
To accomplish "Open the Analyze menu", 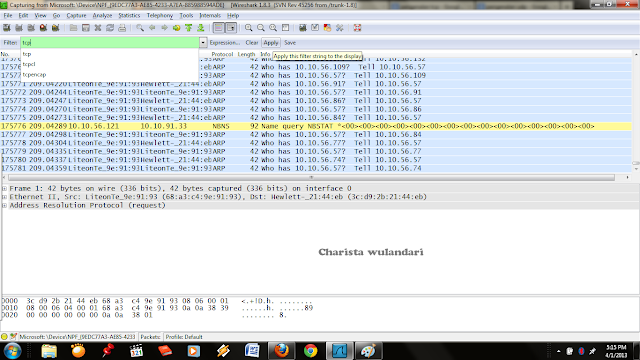I will pyautogui.click(x=102, y=16).
